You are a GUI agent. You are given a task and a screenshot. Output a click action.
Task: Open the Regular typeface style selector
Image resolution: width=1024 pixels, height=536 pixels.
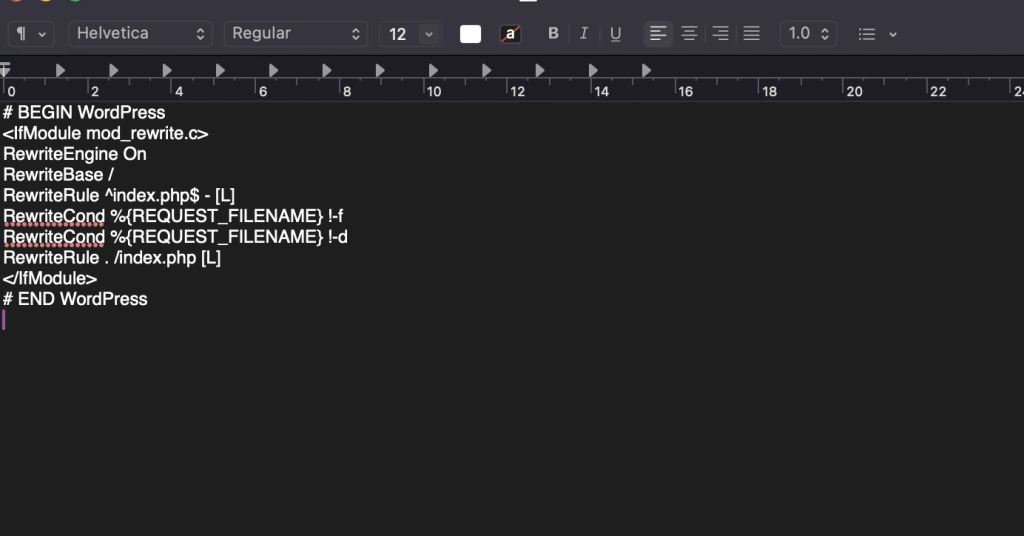(x=296, y=34)
